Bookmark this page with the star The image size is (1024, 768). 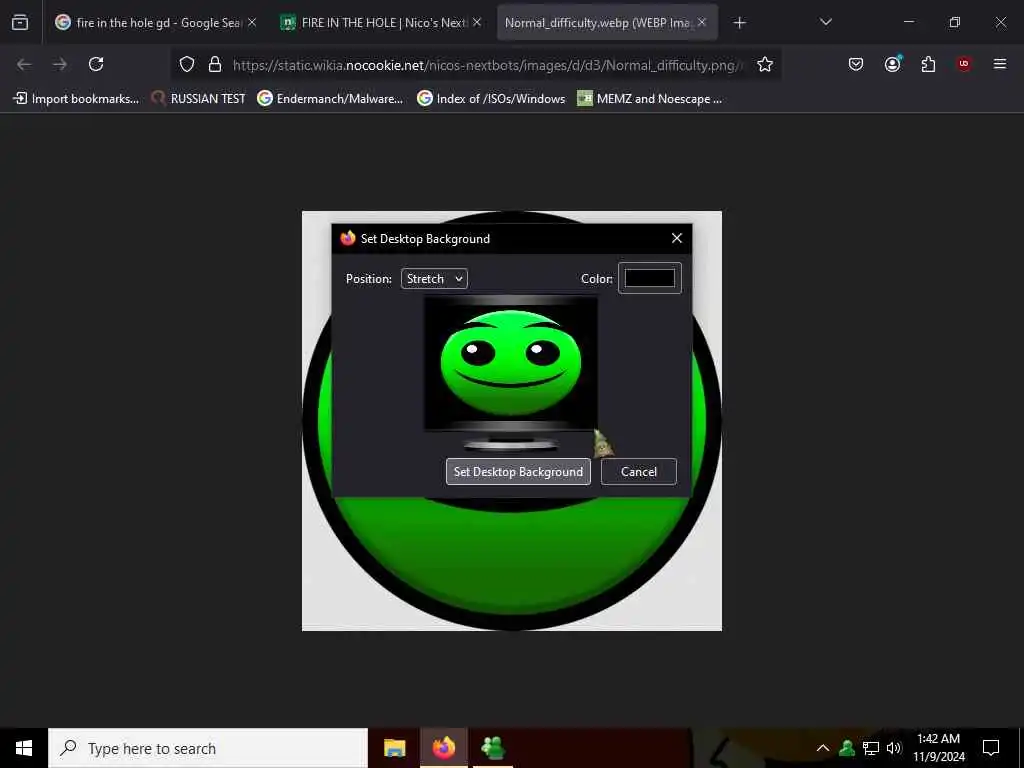tap(765, 64)
